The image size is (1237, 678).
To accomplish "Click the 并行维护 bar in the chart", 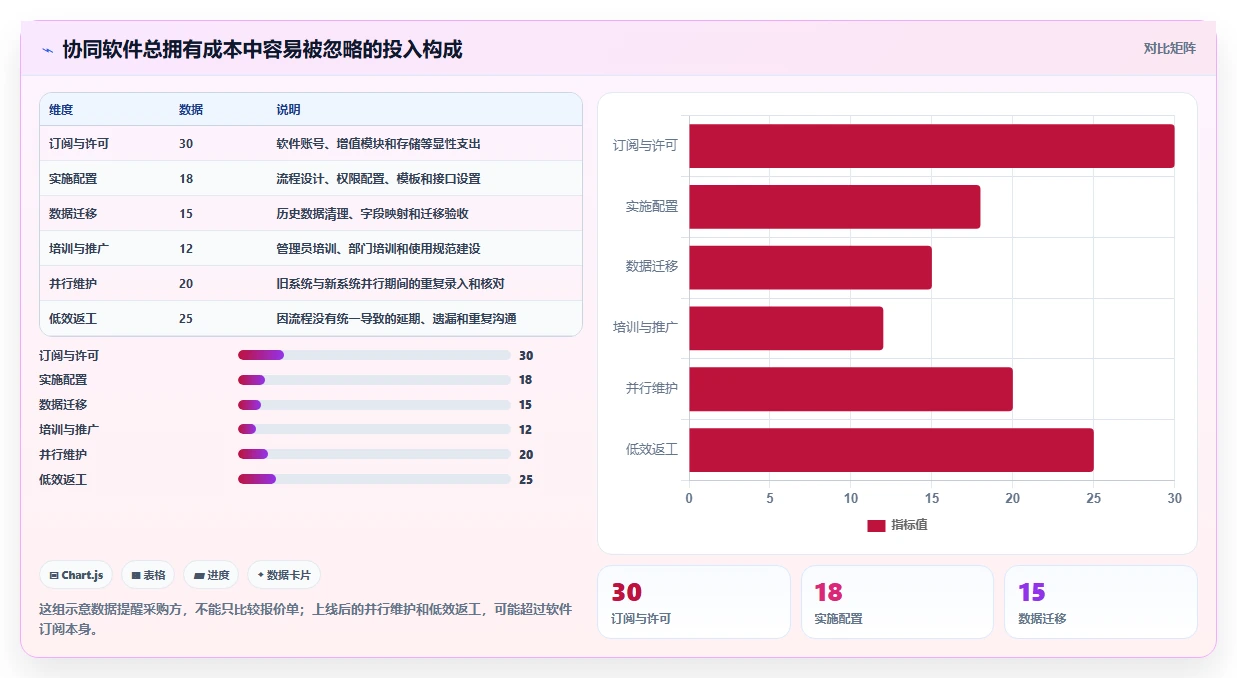I will pyautogui.click(x=851, y=389).
